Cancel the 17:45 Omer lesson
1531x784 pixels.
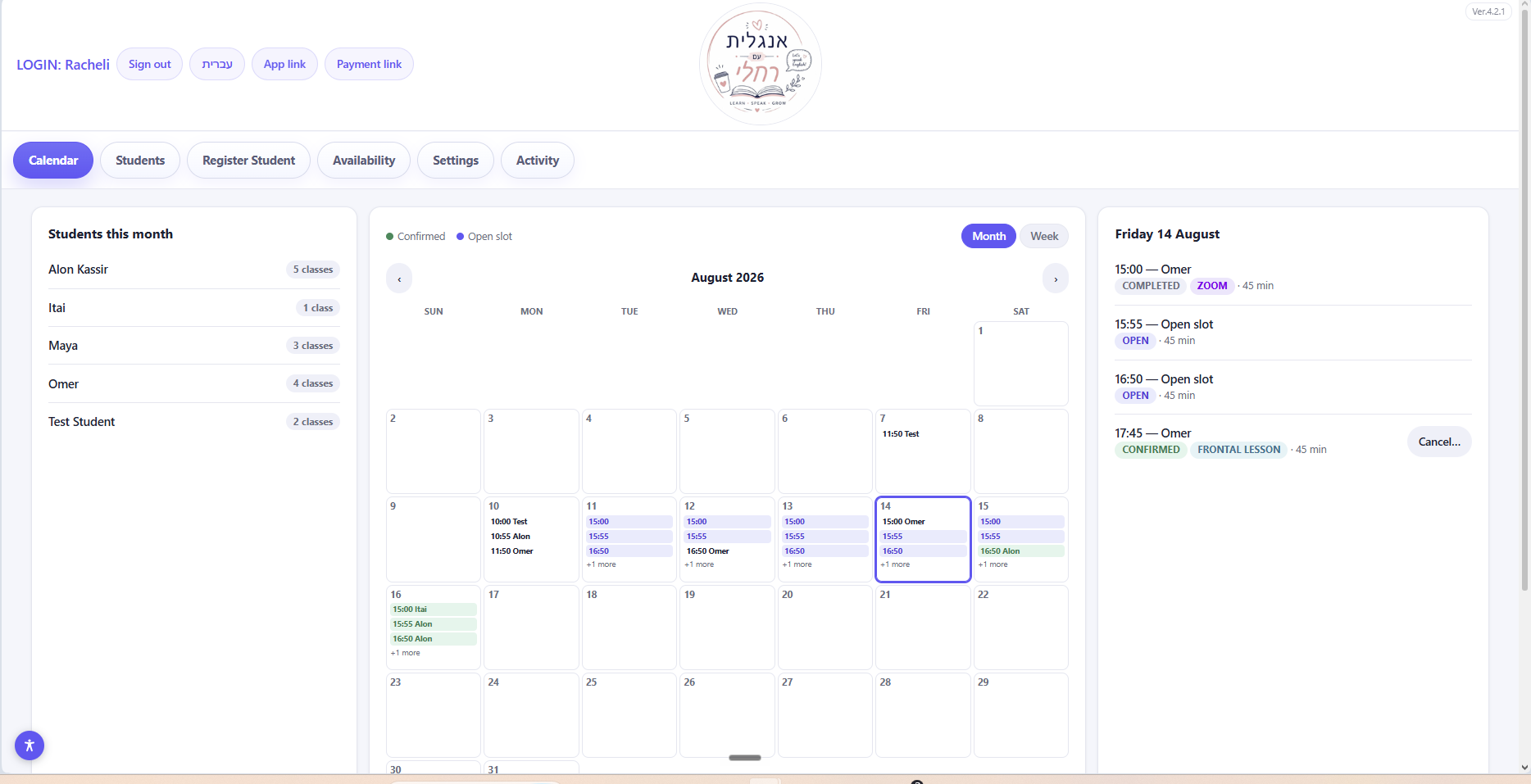tap(1439, 442)
